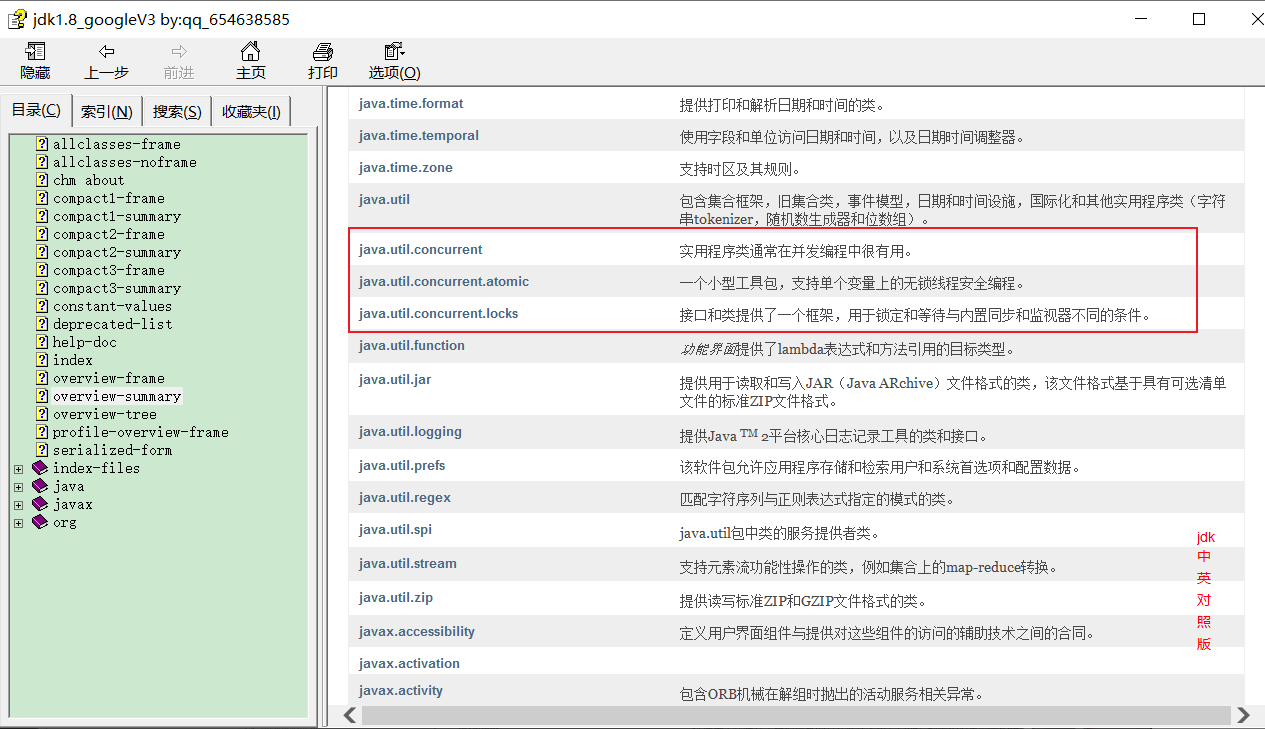Screen dimensions: 1265x729
Task: Open java.util.spi package link
Action: 395,529
